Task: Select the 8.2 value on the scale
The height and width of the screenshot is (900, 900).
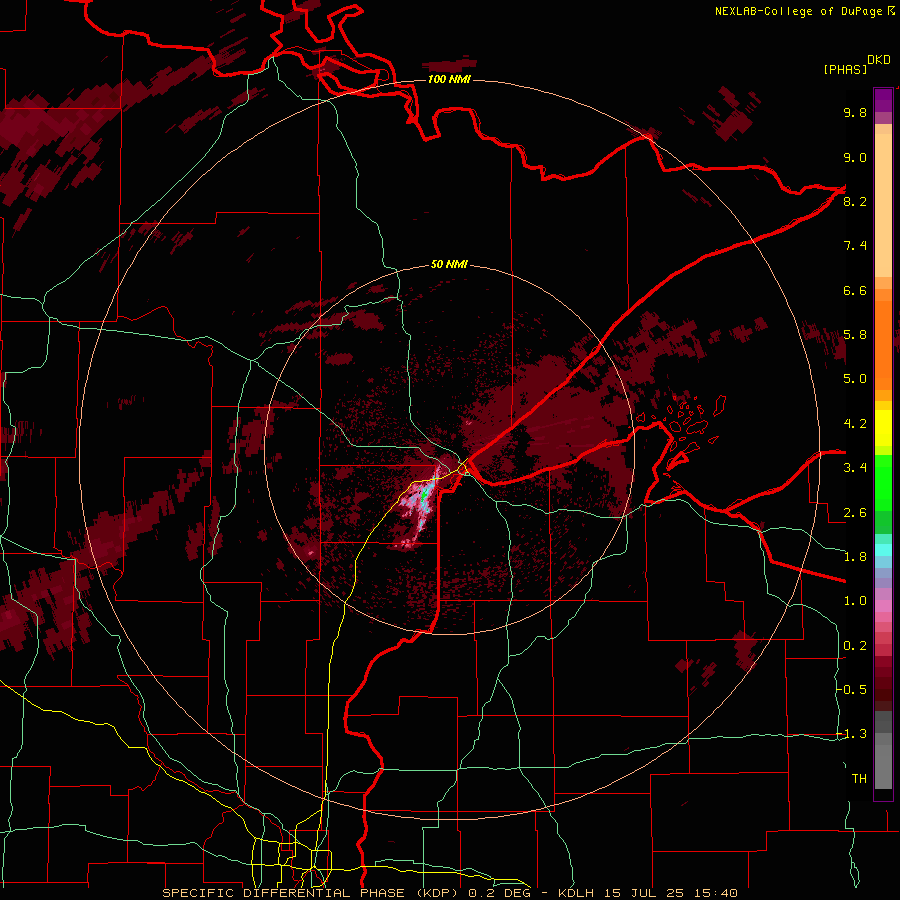Action: click(x=855, y=201)
